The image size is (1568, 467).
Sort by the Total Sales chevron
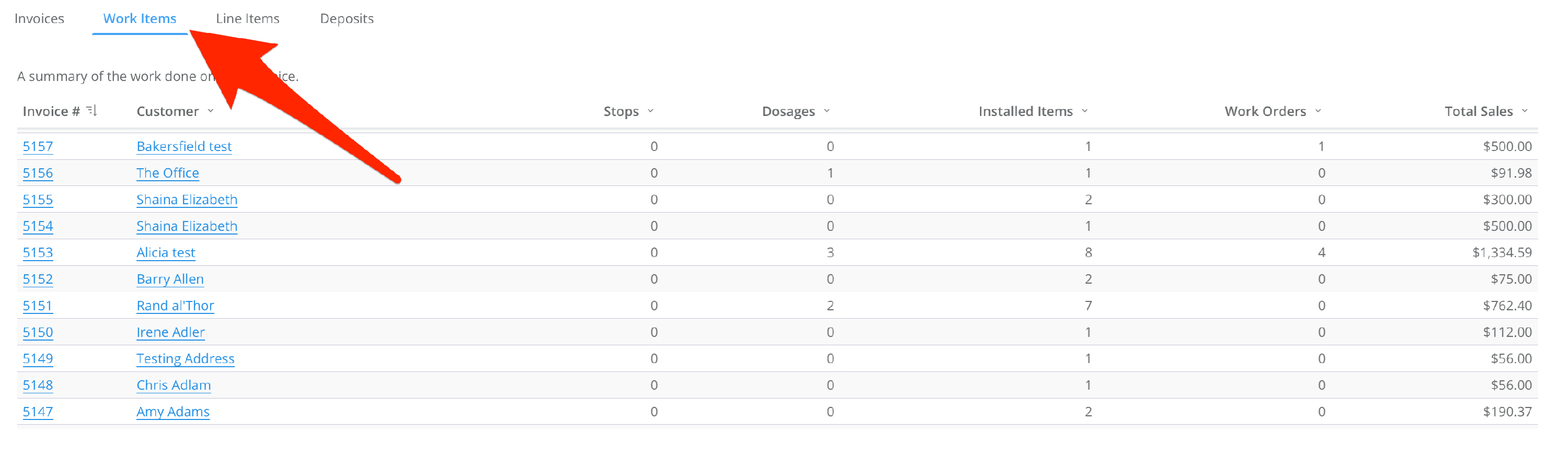click(x=1525, y=111)
